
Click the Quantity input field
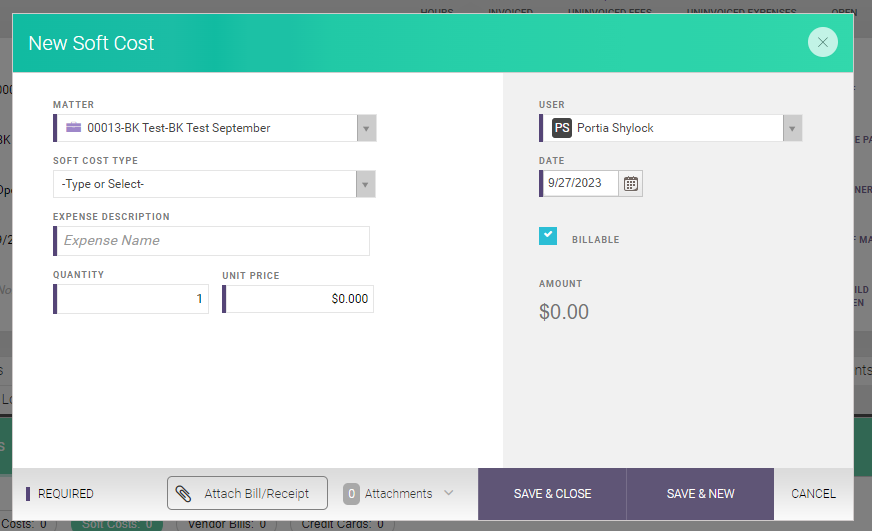click(x=132, y=299)
